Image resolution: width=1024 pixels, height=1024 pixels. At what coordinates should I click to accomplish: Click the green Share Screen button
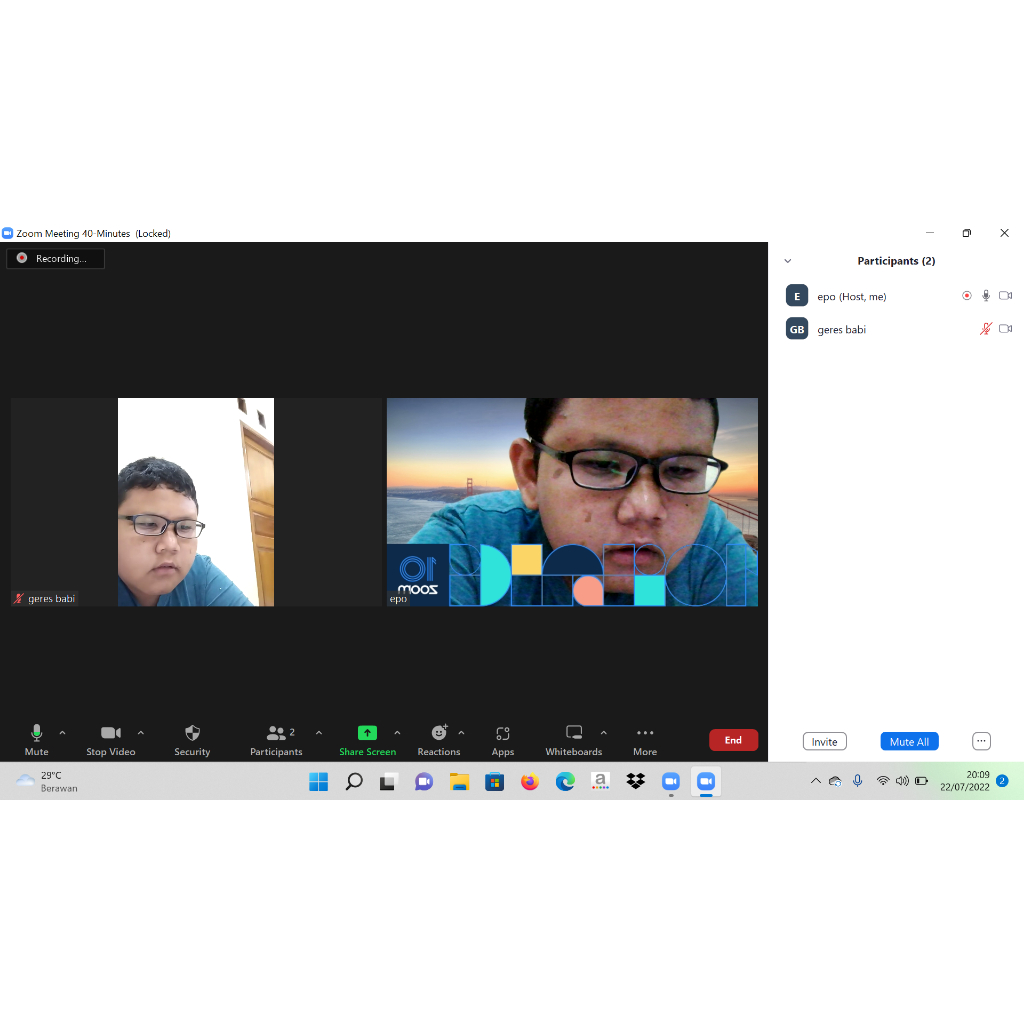367,740
